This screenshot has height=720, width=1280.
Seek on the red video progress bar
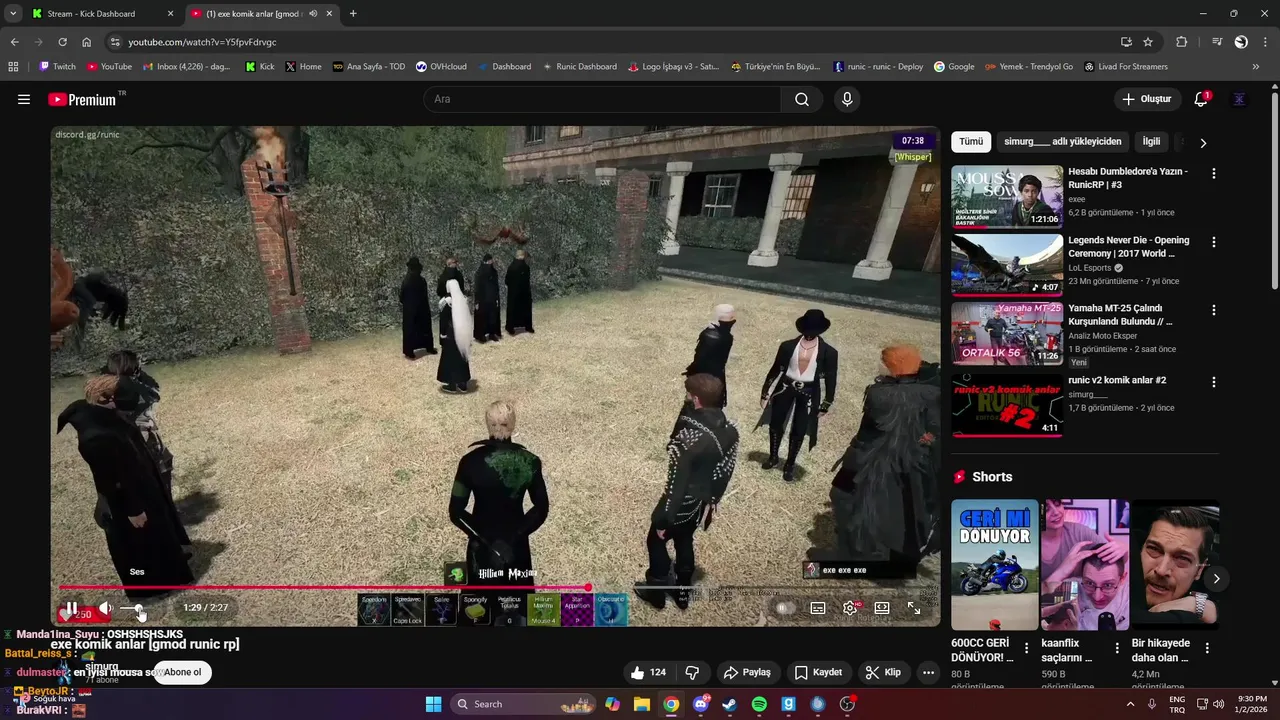click(x=496, y=588)
